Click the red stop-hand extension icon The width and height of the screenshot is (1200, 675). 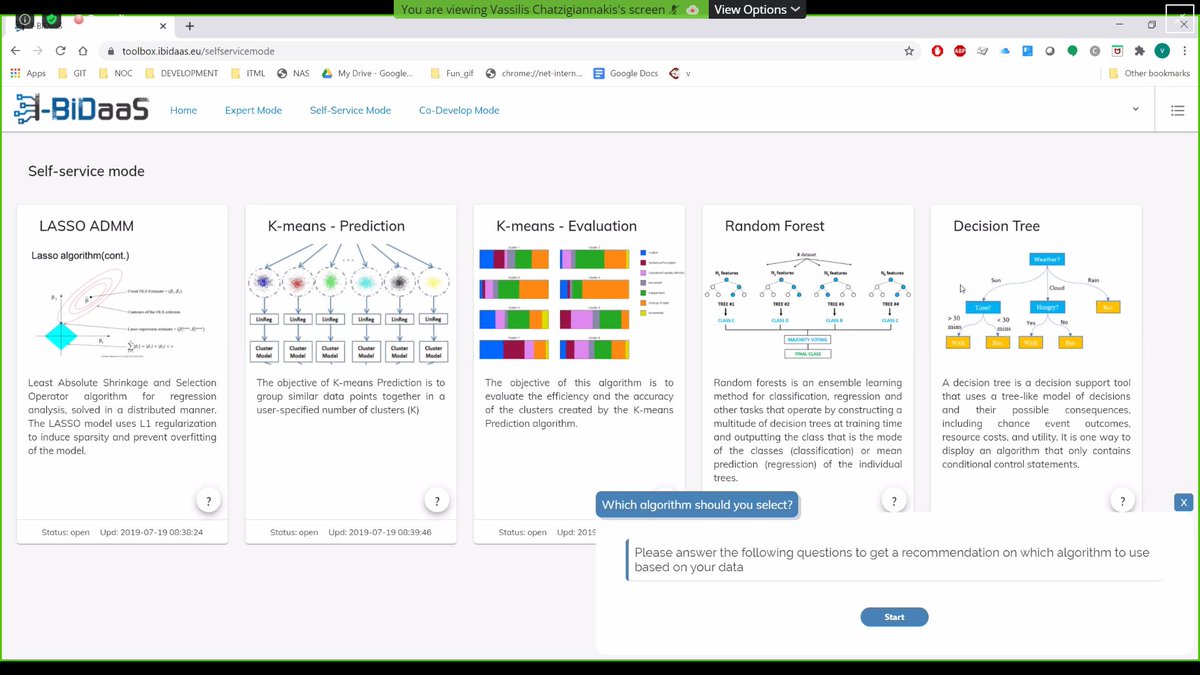tap(938, 50)
